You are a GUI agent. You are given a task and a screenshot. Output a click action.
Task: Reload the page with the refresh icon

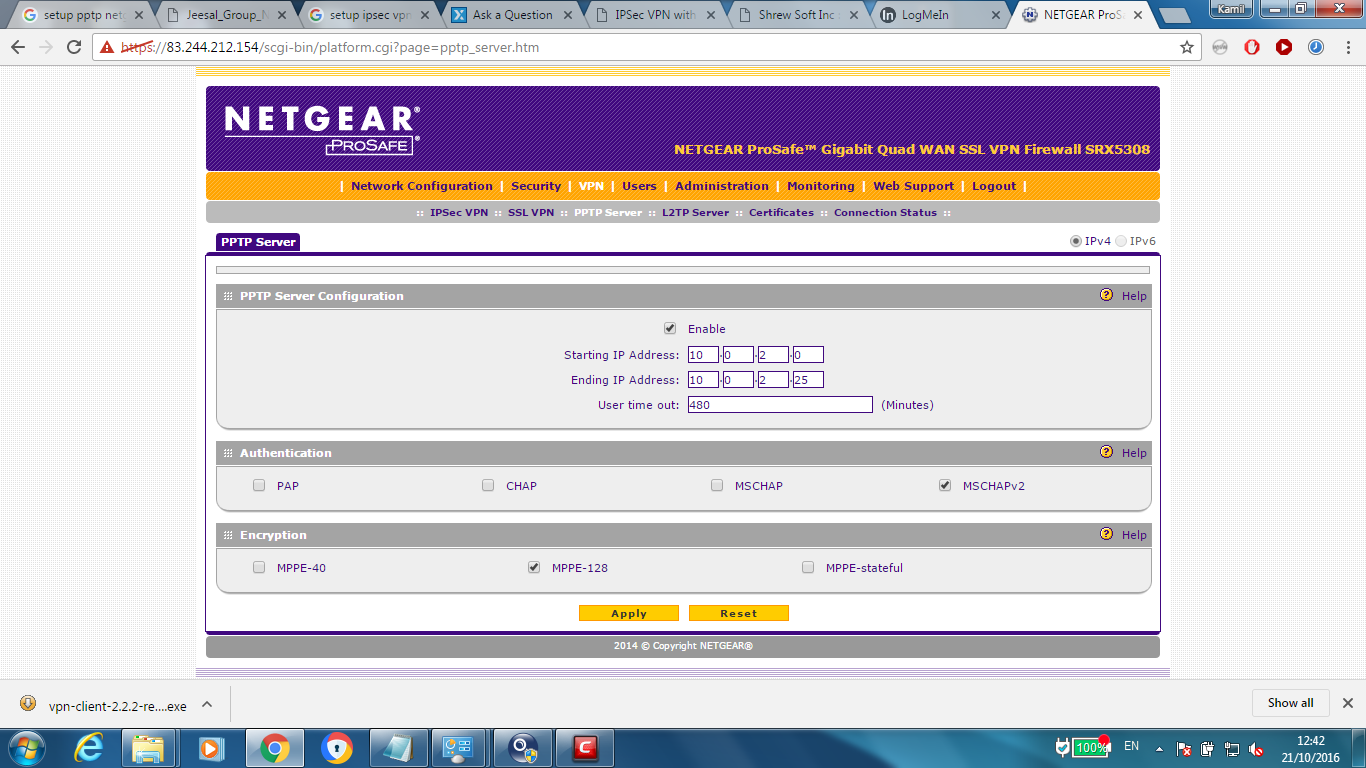73,47
